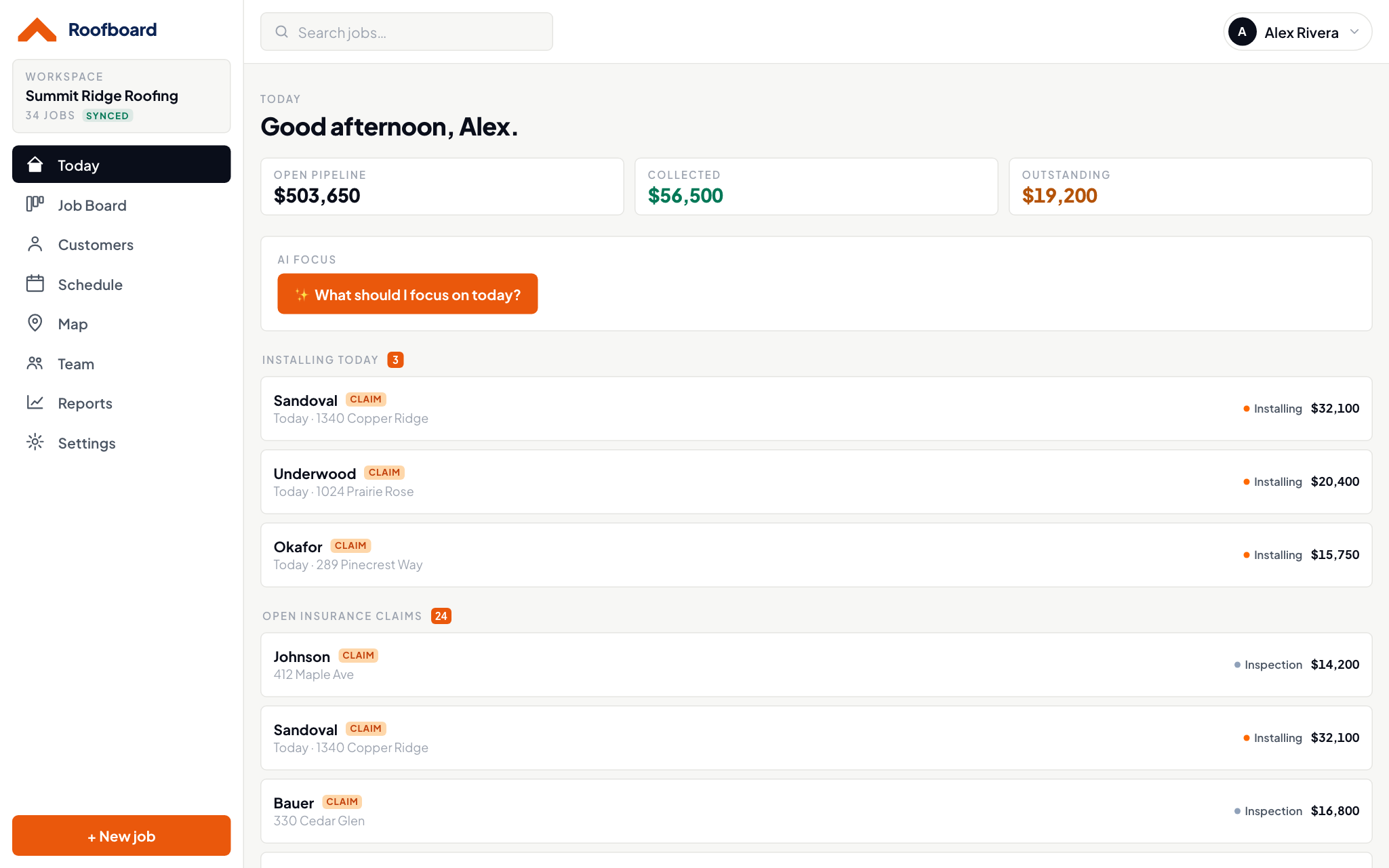Image resolution: width=1389 pixels, height=868 pixels.
Task: Open Job Board via its kanban icon
Action: click(35, 204)
